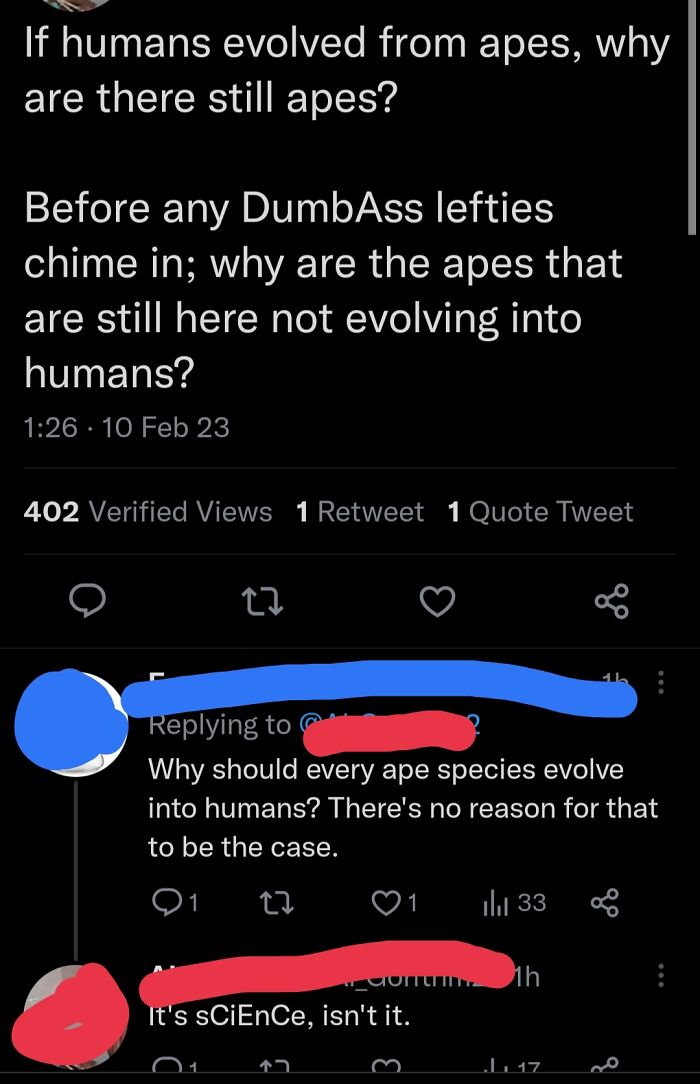The image size is (700, 1084).
Task: Retweet the ape species reply
Action: (276, 900)
